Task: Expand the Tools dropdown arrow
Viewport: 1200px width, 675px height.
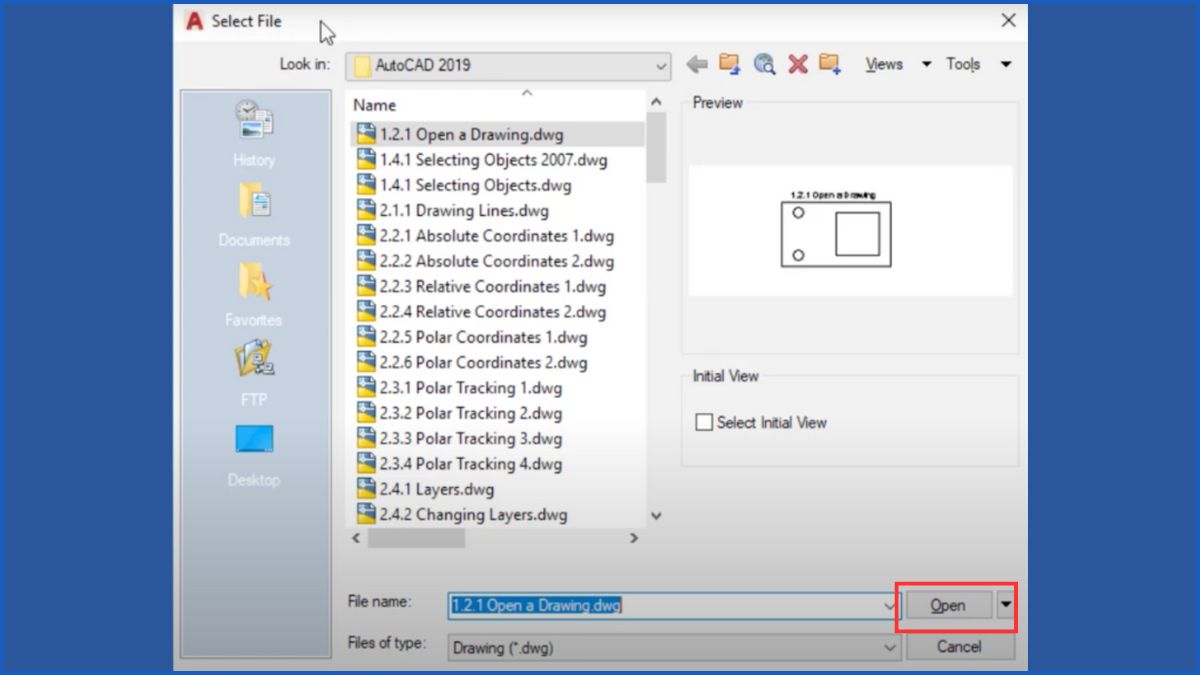Action: click(1006, 64)
